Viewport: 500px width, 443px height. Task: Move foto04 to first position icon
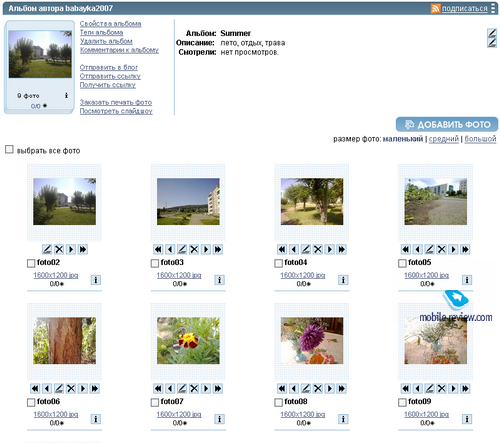pyautogui.click(x=282, y=249)
